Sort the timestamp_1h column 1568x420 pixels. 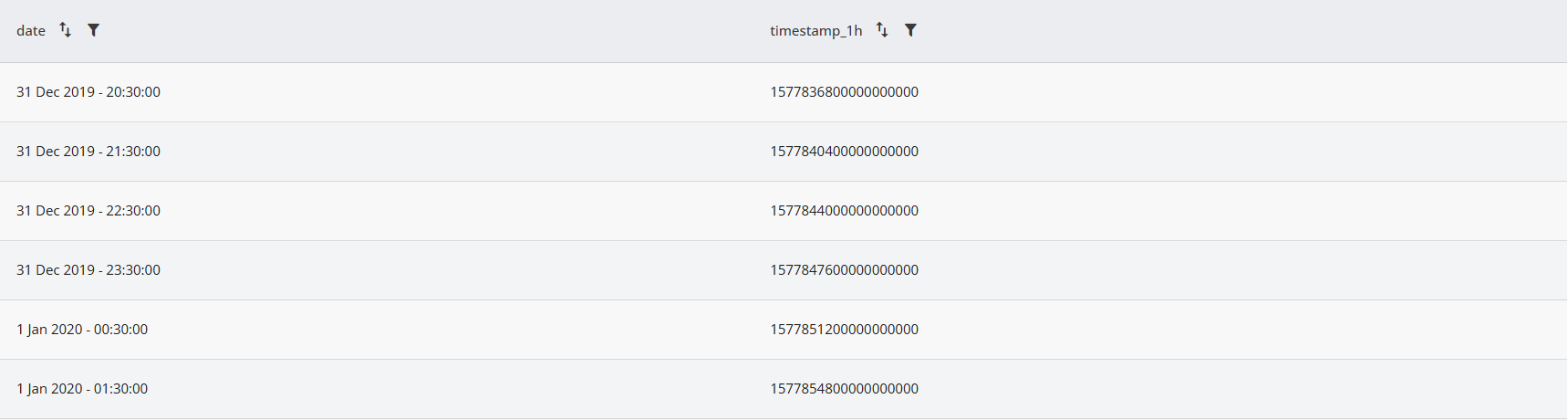tap(882, 30)
